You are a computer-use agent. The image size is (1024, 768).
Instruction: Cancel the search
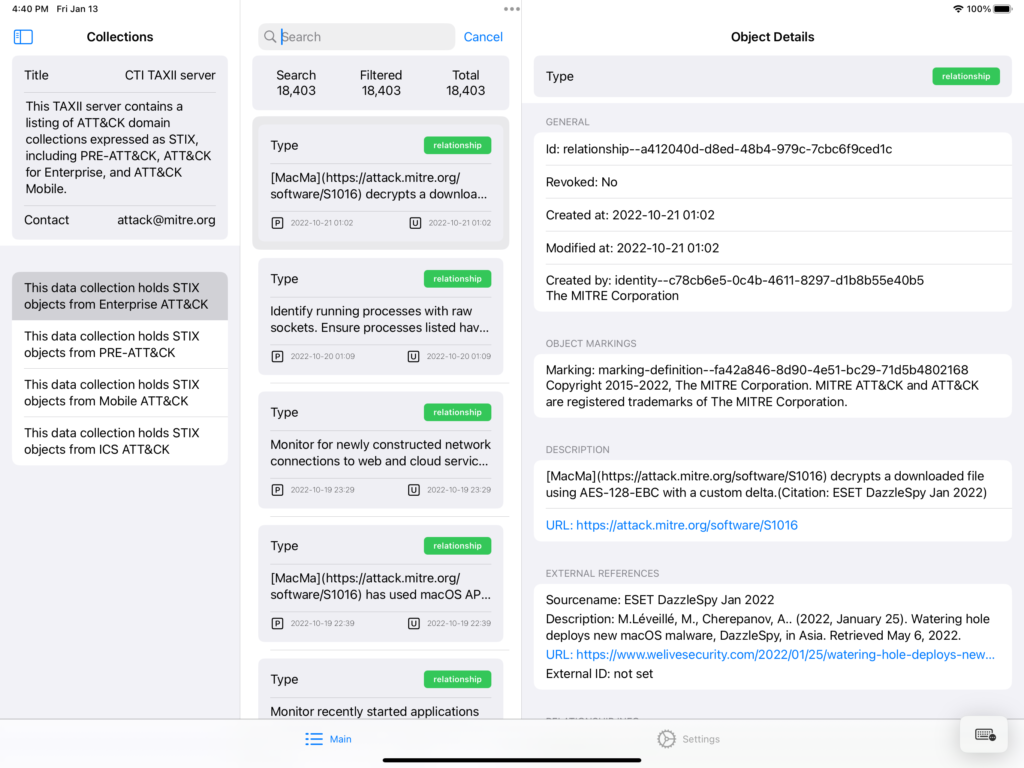tap(483, 37)
